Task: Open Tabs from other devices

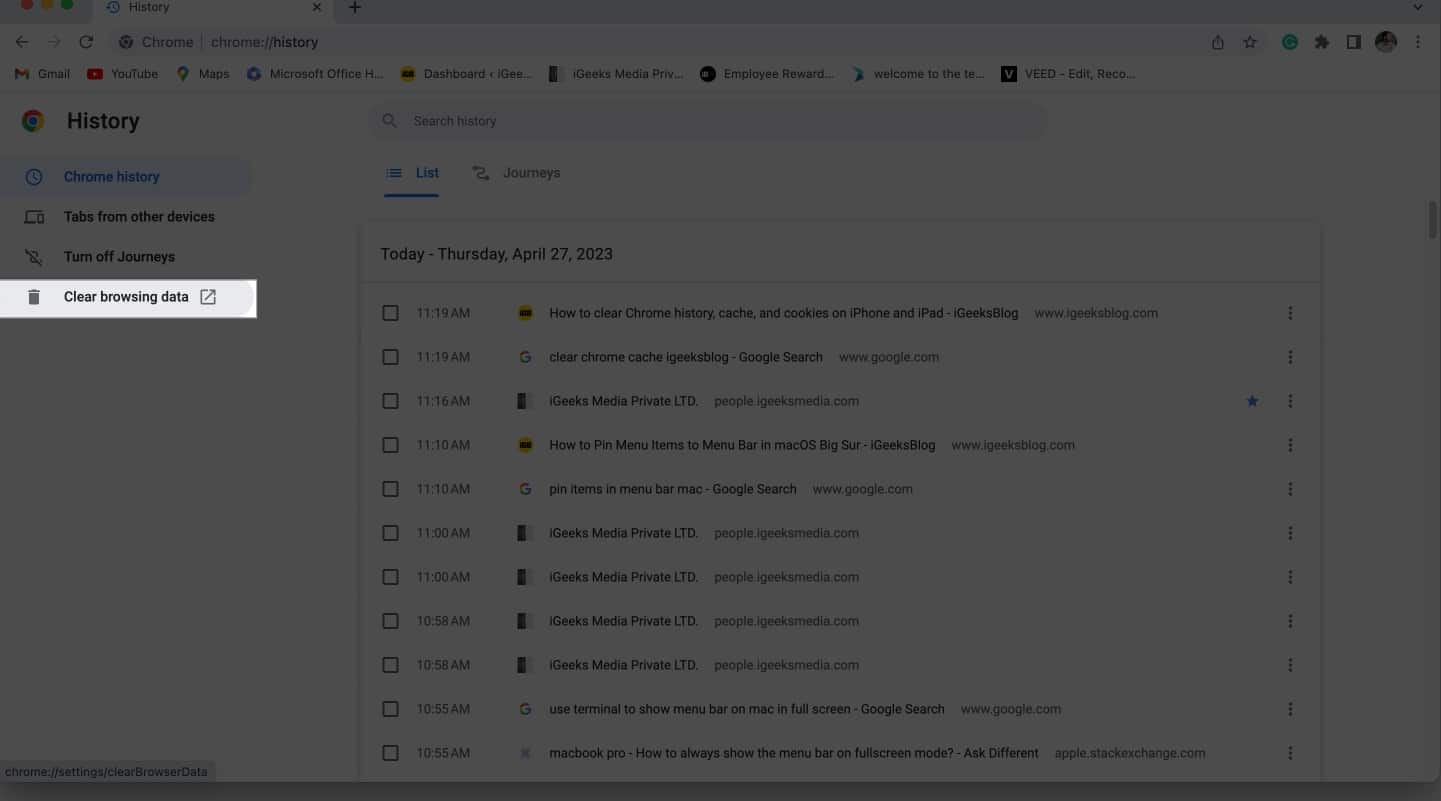Action: [126, 217]
